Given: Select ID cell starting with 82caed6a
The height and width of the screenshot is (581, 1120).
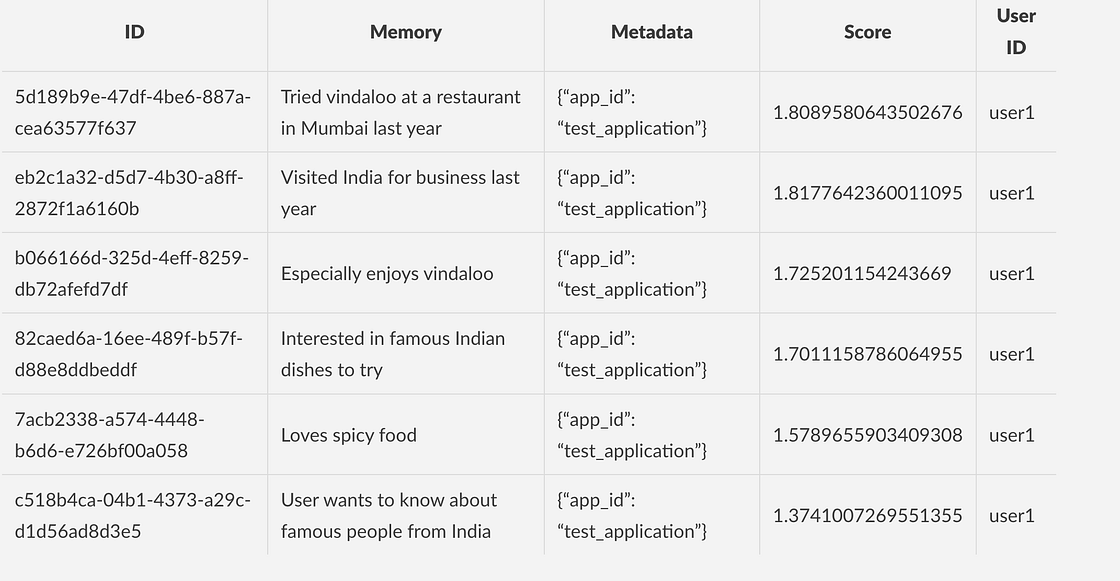Looking at the screenshot, I should (134, 354).
